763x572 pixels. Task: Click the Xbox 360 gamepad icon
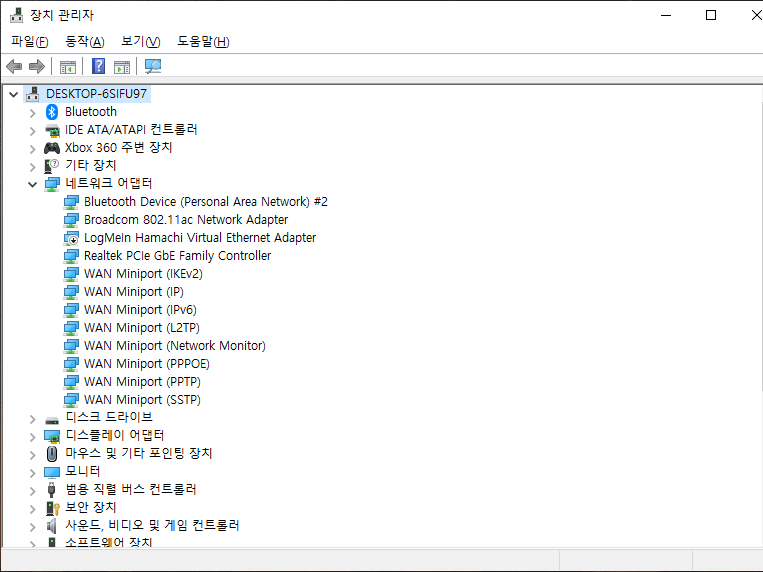(x=52, y=148)
